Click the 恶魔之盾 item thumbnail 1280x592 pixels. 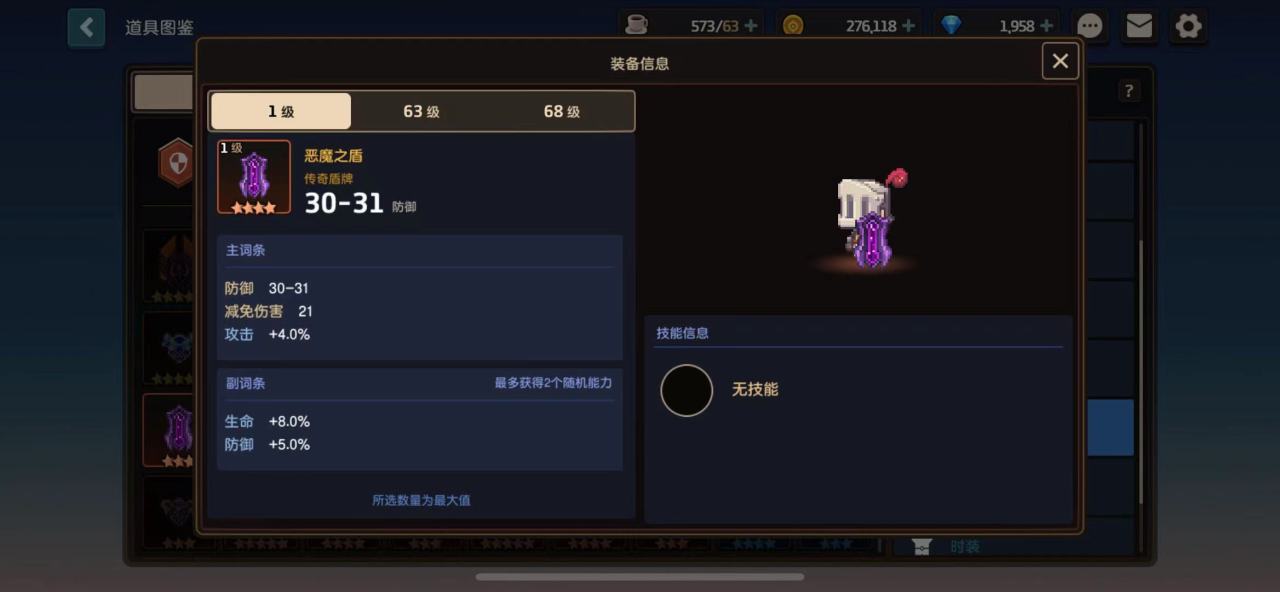pos(254,177)
